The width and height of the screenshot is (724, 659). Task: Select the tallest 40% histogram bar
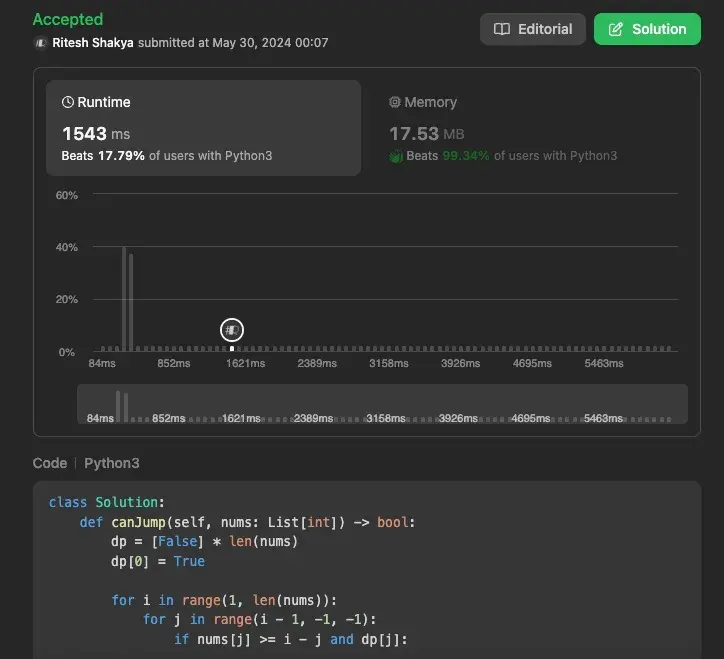[x=124, y=298]
